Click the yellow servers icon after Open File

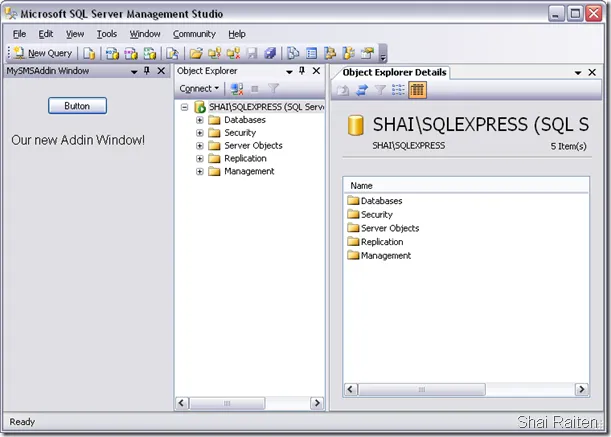point(214,53)
